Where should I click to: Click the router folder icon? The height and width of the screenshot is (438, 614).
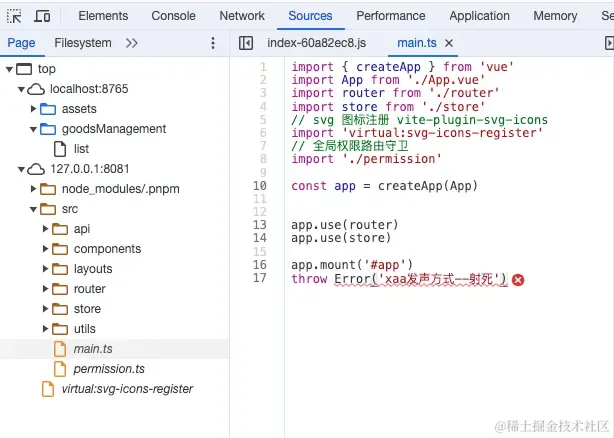click(60, 289)
